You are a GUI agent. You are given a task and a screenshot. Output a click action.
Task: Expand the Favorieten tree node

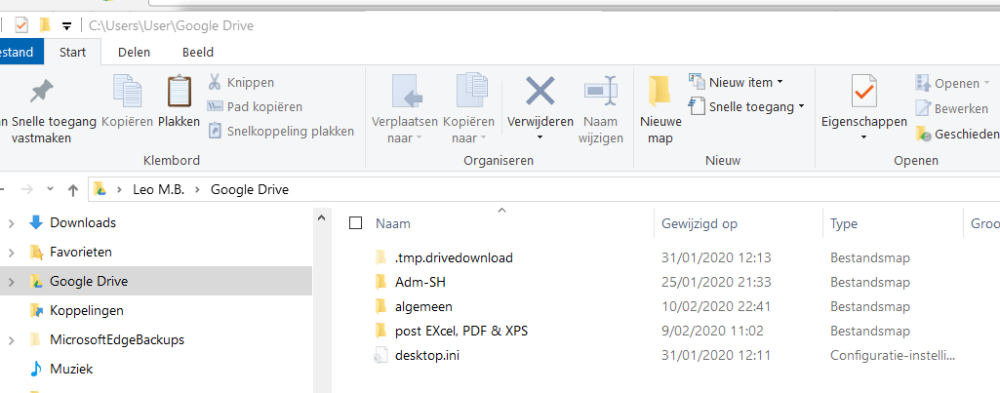(x=11, y=253)
